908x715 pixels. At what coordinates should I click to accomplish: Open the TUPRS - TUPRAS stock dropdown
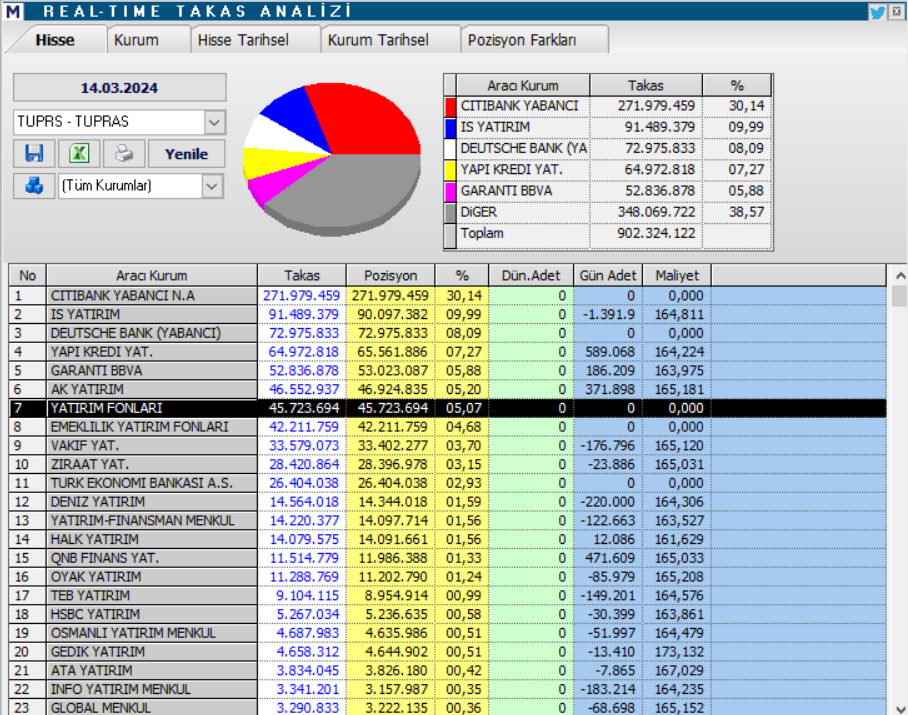pos(214,122)
